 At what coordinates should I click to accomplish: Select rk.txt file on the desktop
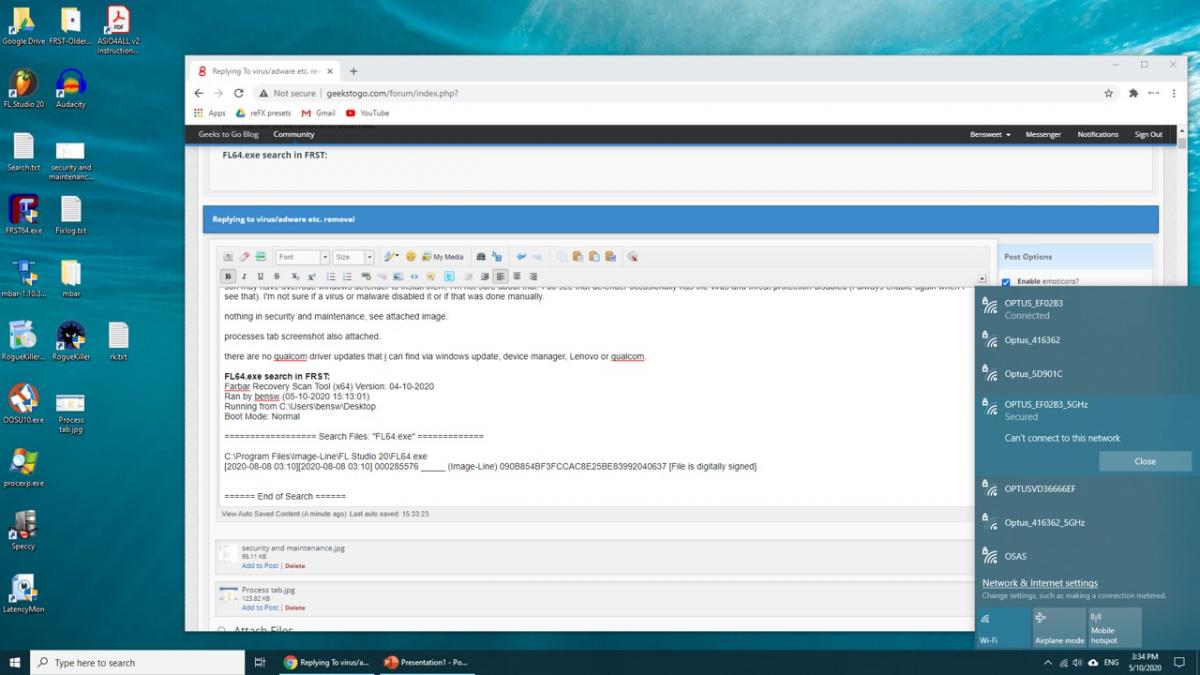click(118, 340)
